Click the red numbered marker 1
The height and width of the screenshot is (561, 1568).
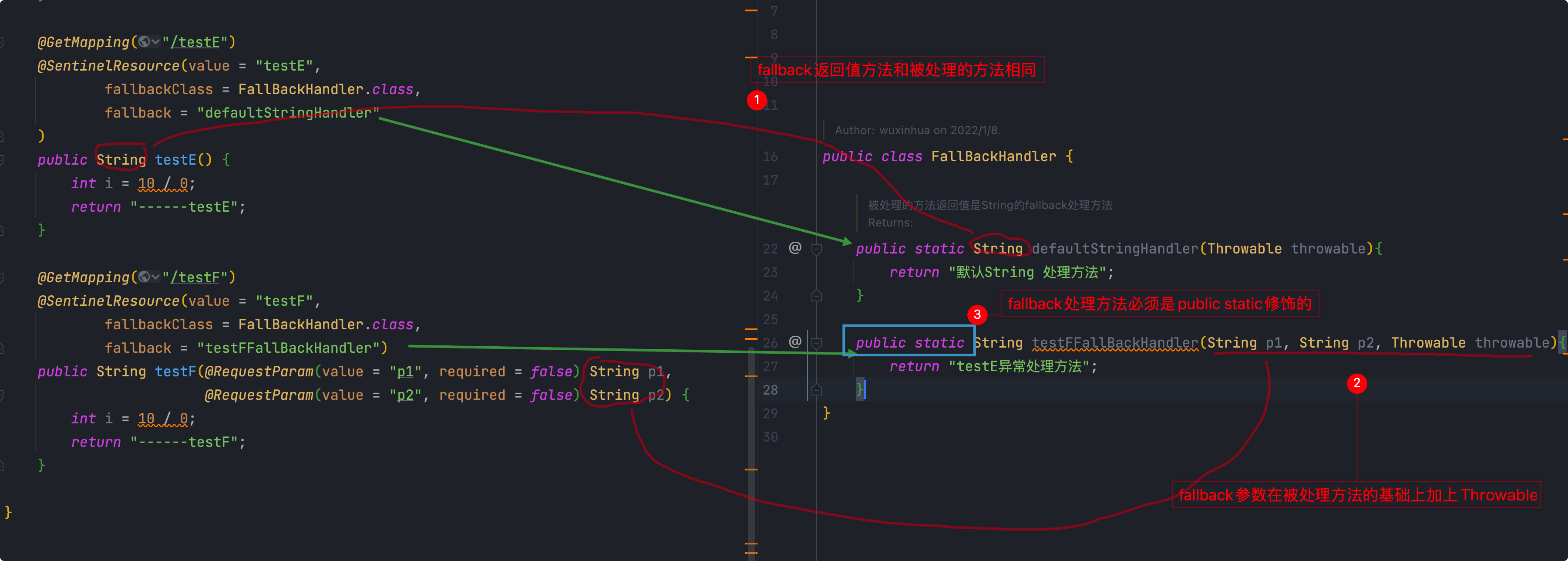[757, 100]
